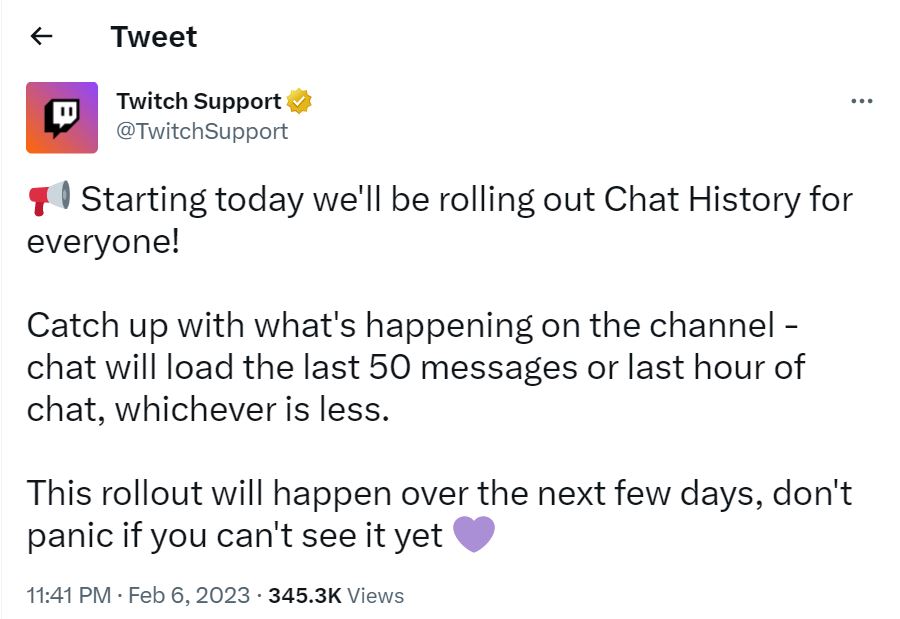The image size is (900, 619).
Task: Click the Views label
Action: click(375, 595)
